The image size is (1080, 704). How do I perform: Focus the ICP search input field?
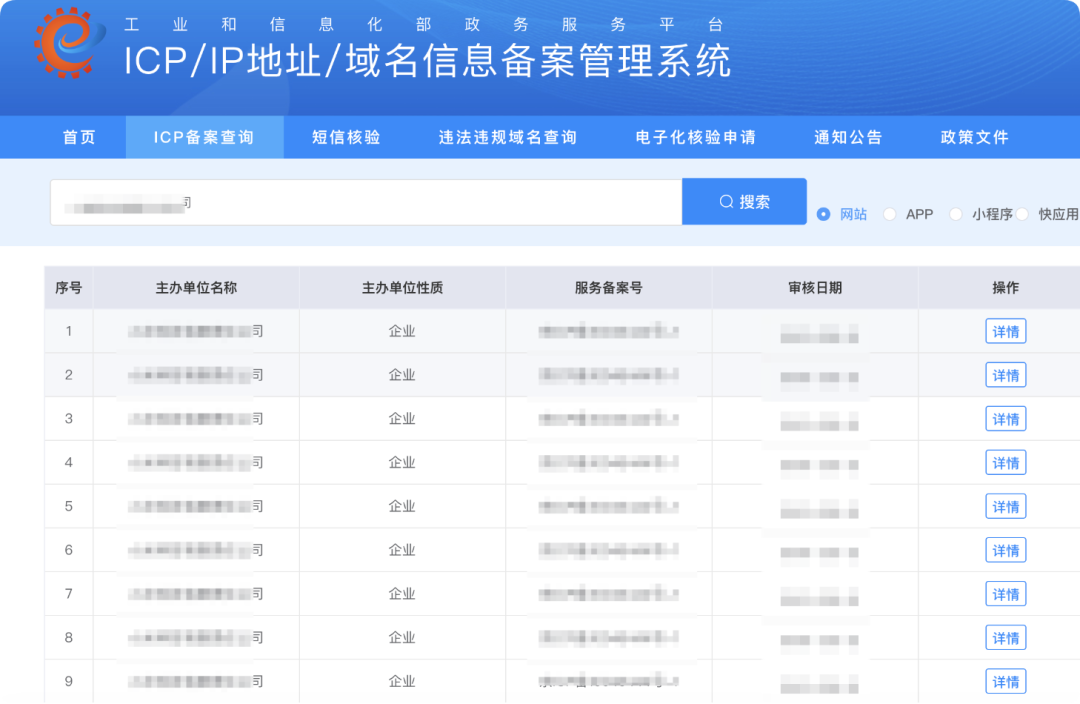click(x=366, y=203)
